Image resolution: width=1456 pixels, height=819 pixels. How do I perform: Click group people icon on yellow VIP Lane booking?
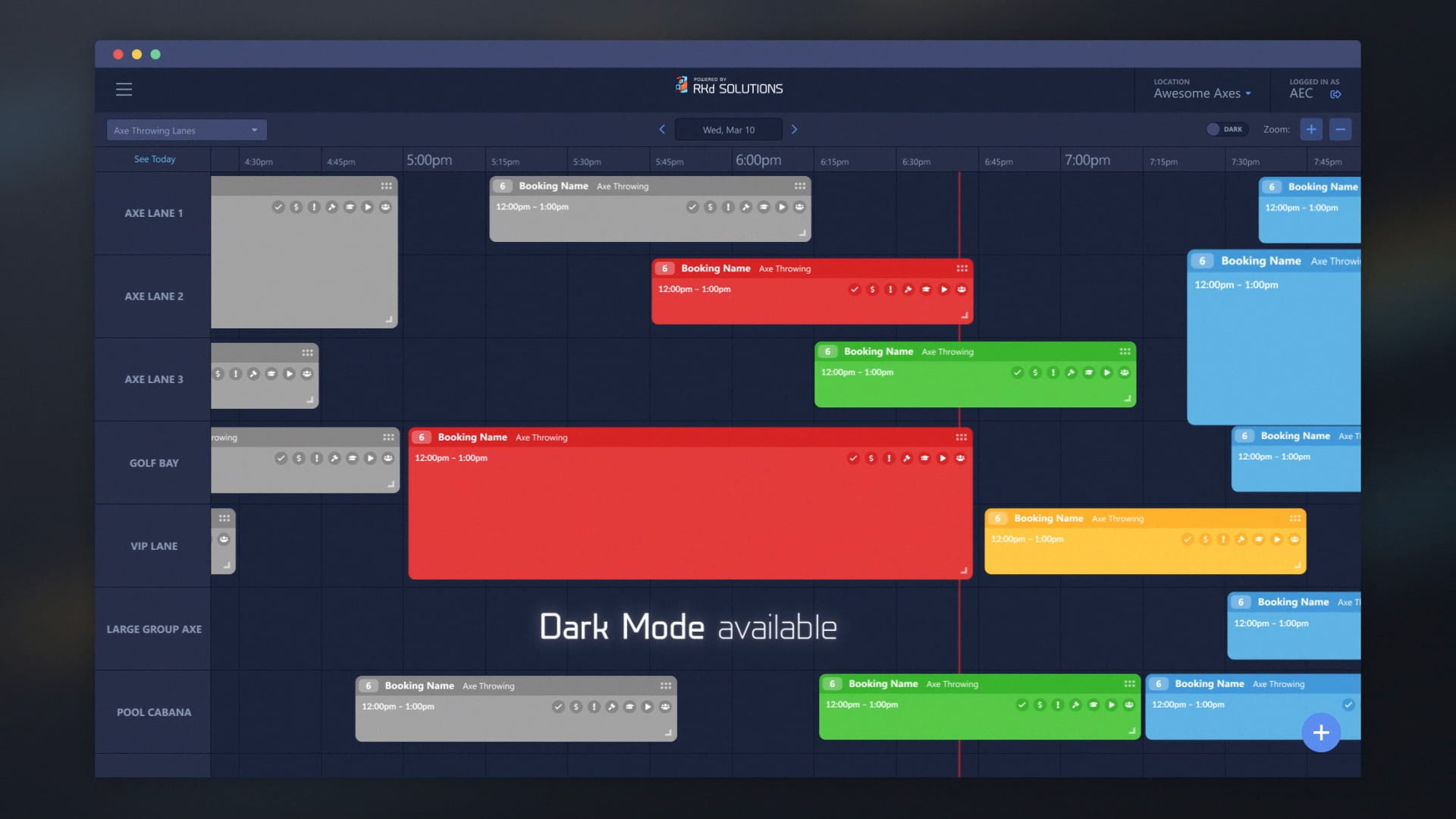pos(1294,539)
